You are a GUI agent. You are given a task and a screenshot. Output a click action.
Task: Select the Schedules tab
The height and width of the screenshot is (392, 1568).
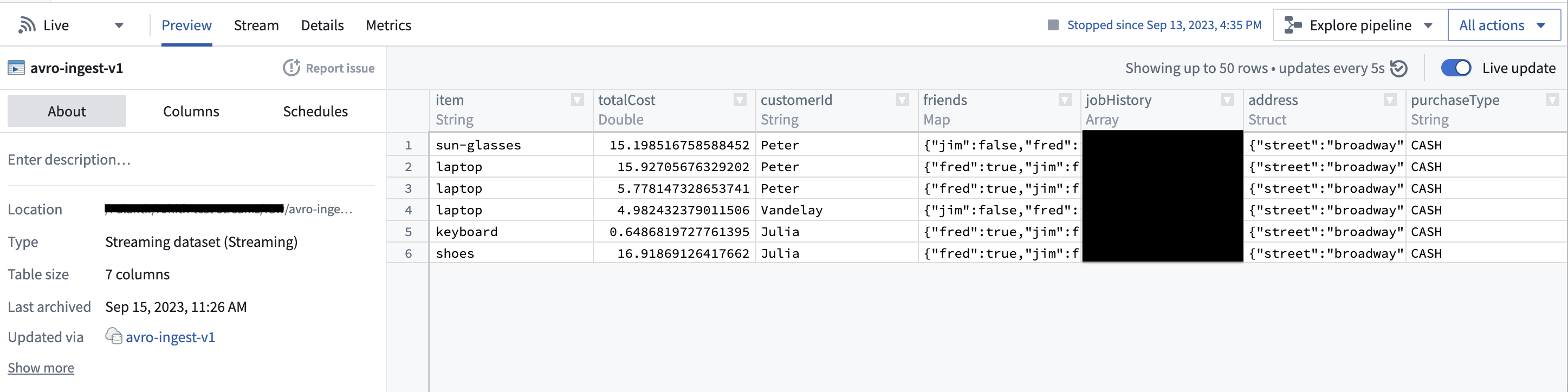(315, 112)
